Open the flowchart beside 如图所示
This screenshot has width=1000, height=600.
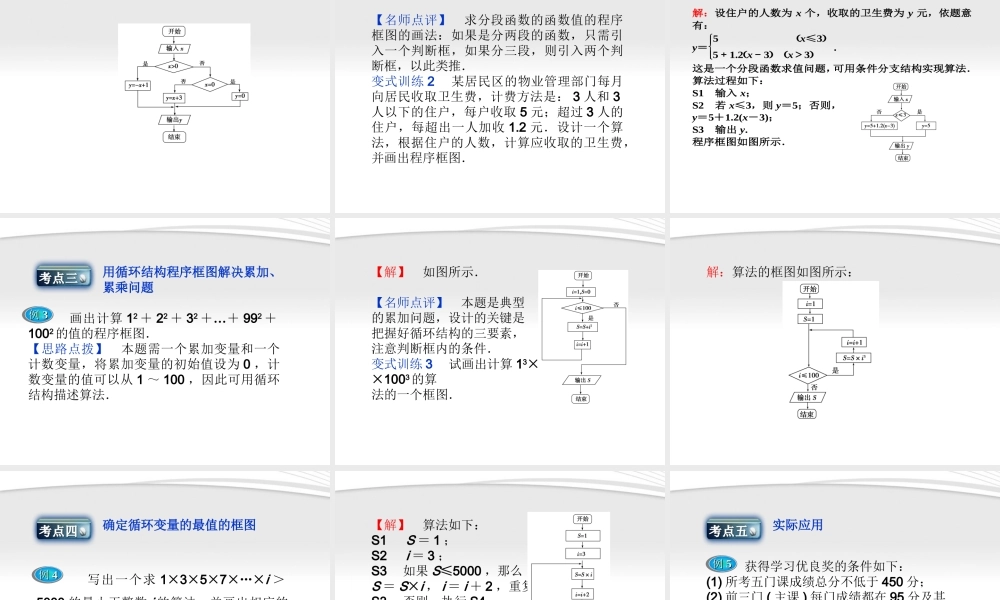click(x=583, y=337)
